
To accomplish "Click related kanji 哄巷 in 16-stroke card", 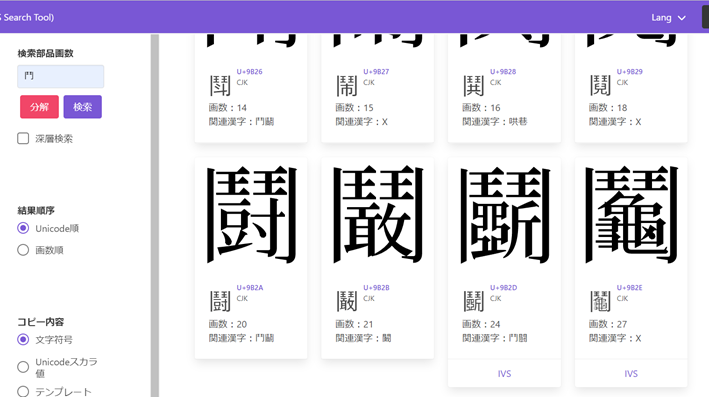I will click(518, 122).
